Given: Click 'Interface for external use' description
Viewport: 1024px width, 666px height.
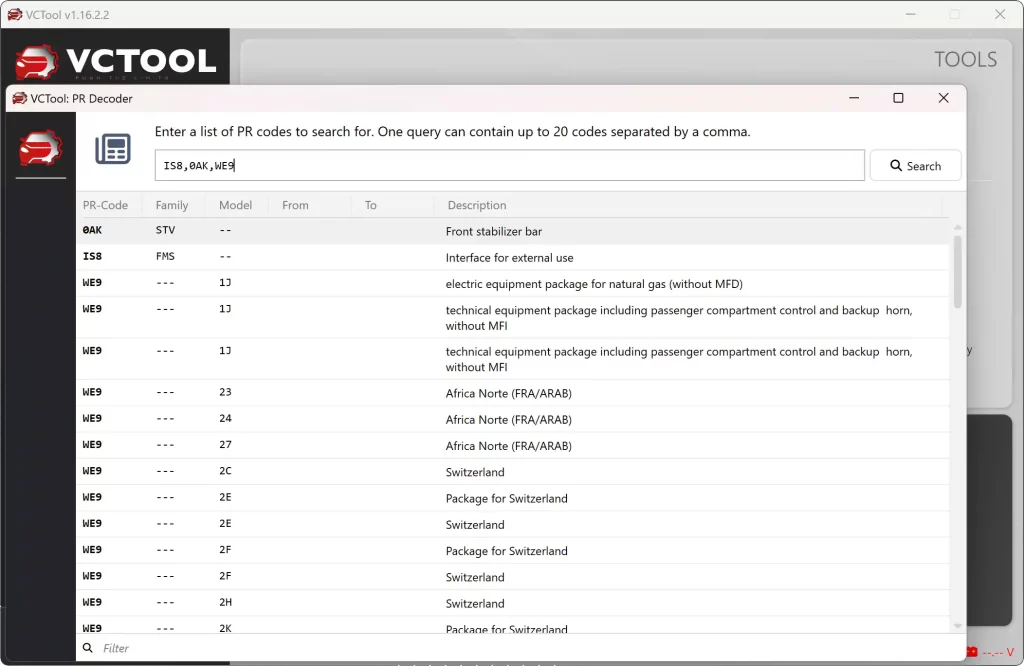Looking at the screenshot, I should pyautogui.click(x=509, y=257).
